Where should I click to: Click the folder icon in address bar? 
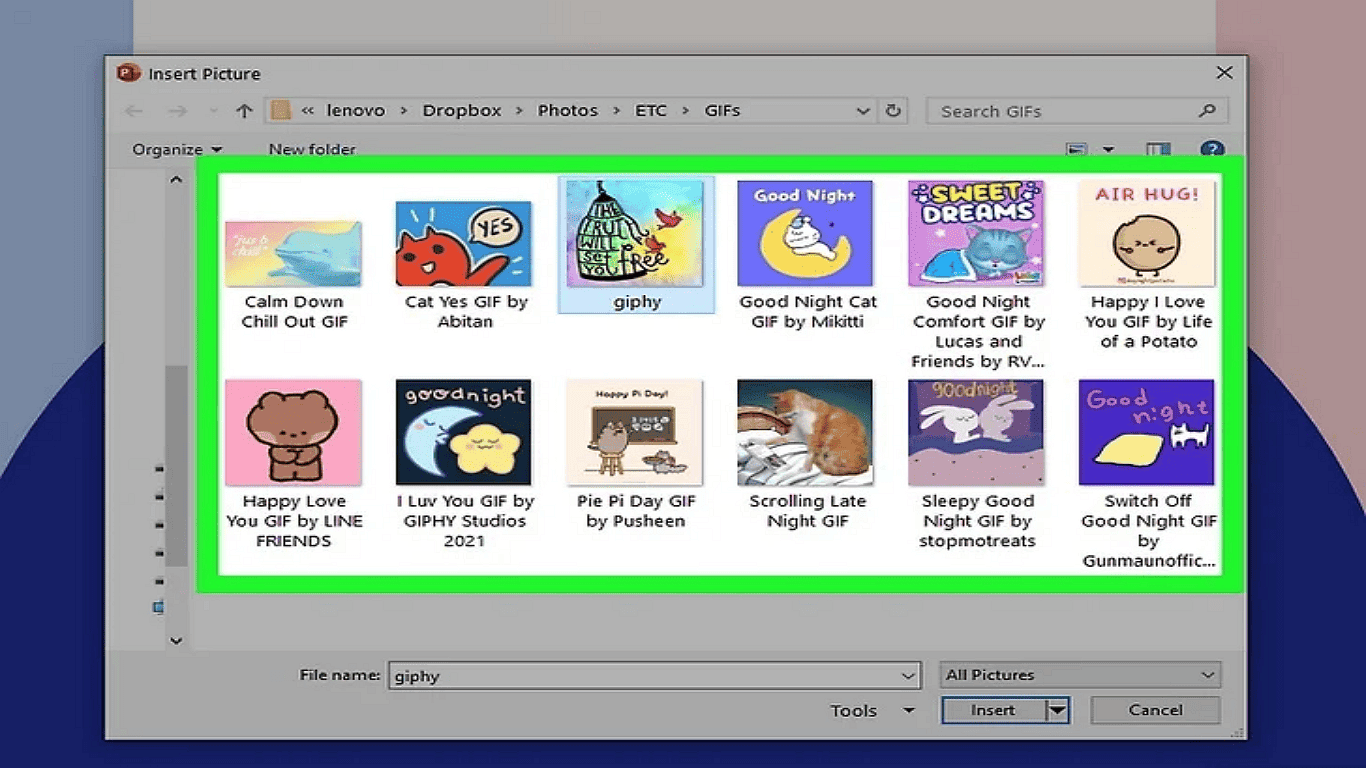click(281, 111)
